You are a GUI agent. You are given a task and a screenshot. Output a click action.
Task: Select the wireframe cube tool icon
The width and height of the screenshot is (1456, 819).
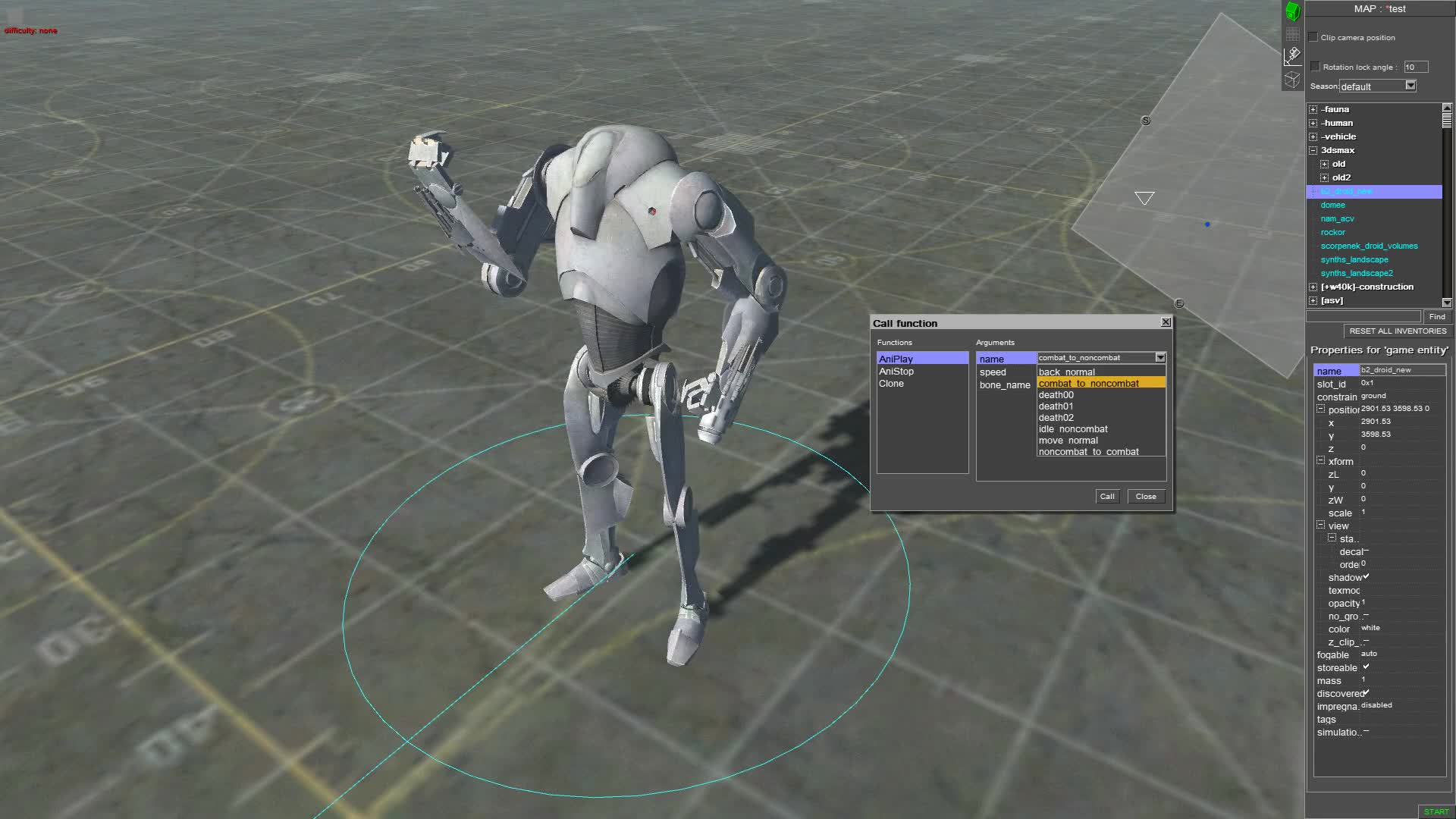click(1291, 78)
